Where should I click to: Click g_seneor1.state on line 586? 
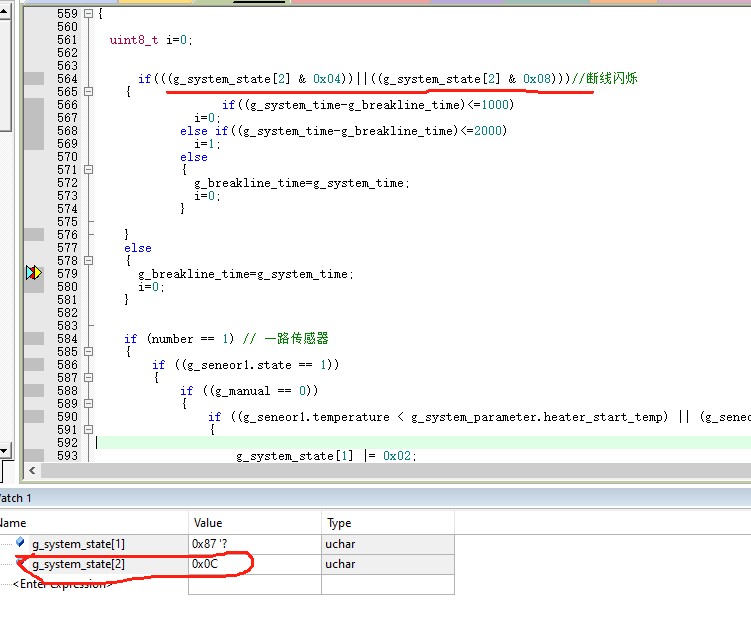coord(239,365)
